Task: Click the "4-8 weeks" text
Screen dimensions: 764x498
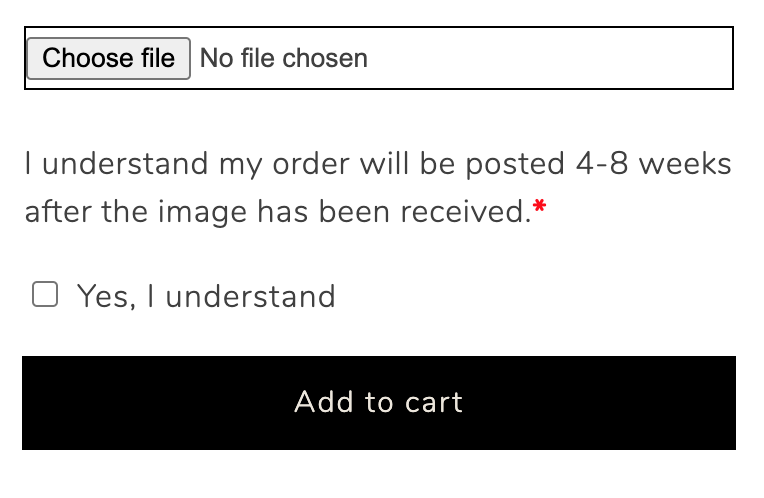Action: click(653, 163)
